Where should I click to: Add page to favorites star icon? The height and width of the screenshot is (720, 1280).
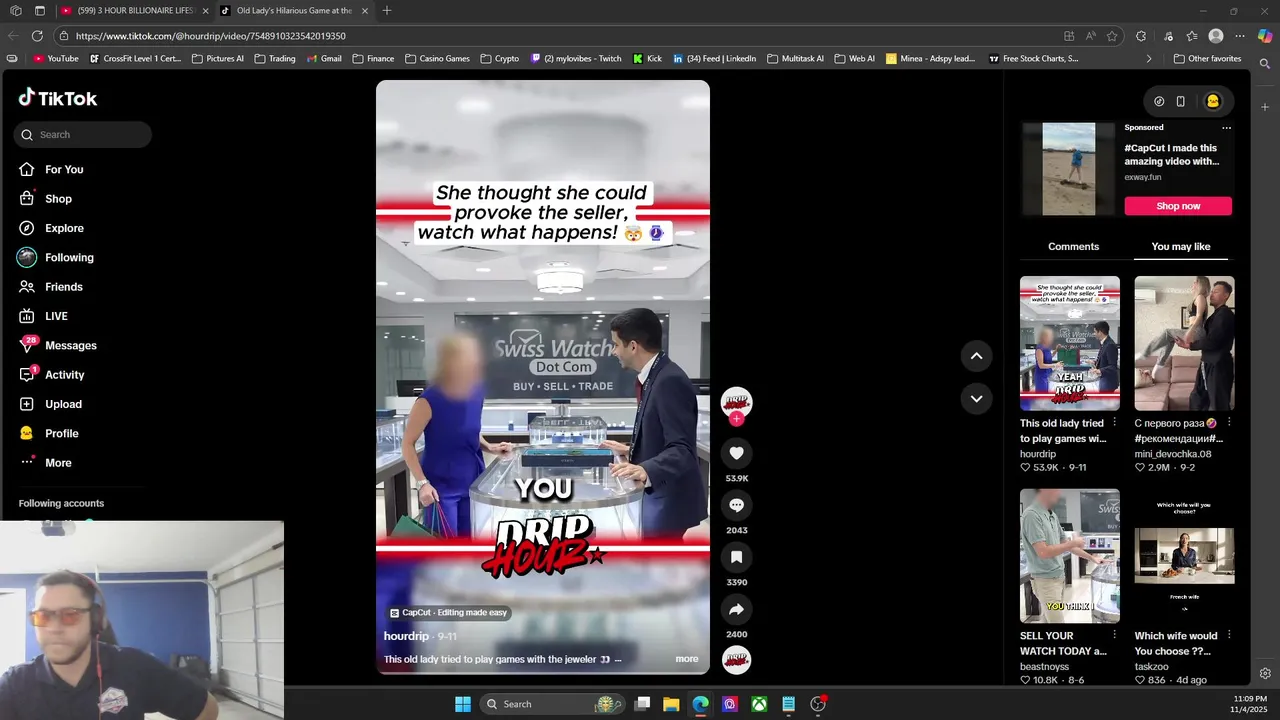point(1112,36)
